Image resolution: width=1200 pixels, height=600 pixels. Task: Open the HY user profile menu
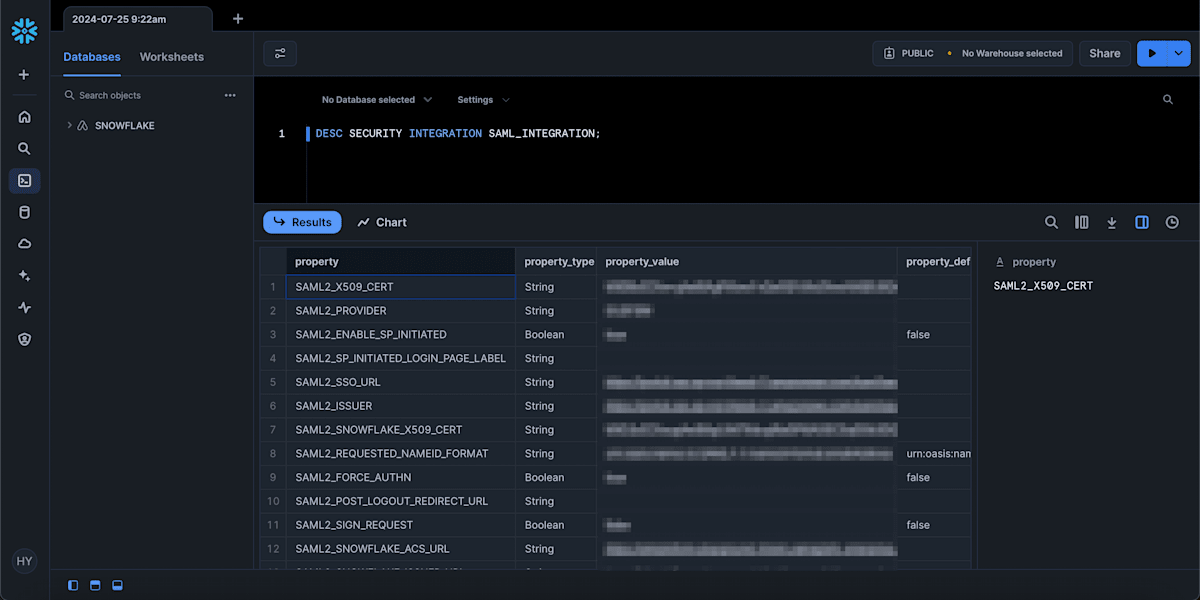[x=24, y=562]
